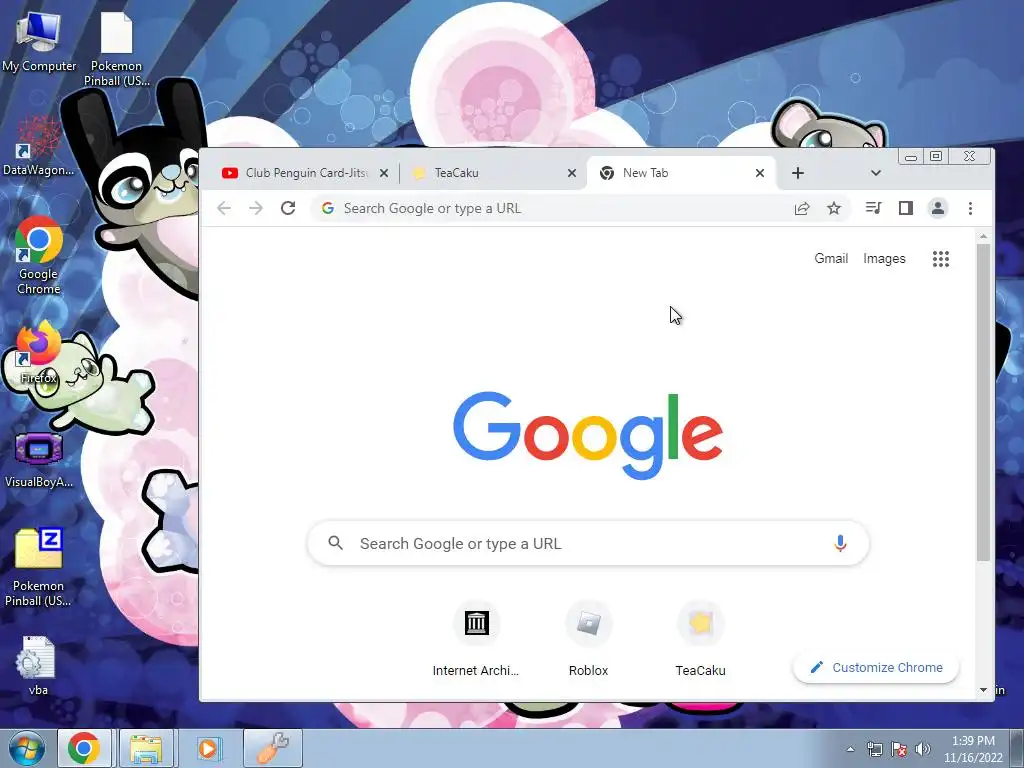
Task: Select the Pokemon Pinball zip folder icon
Action: coord(39,567)
